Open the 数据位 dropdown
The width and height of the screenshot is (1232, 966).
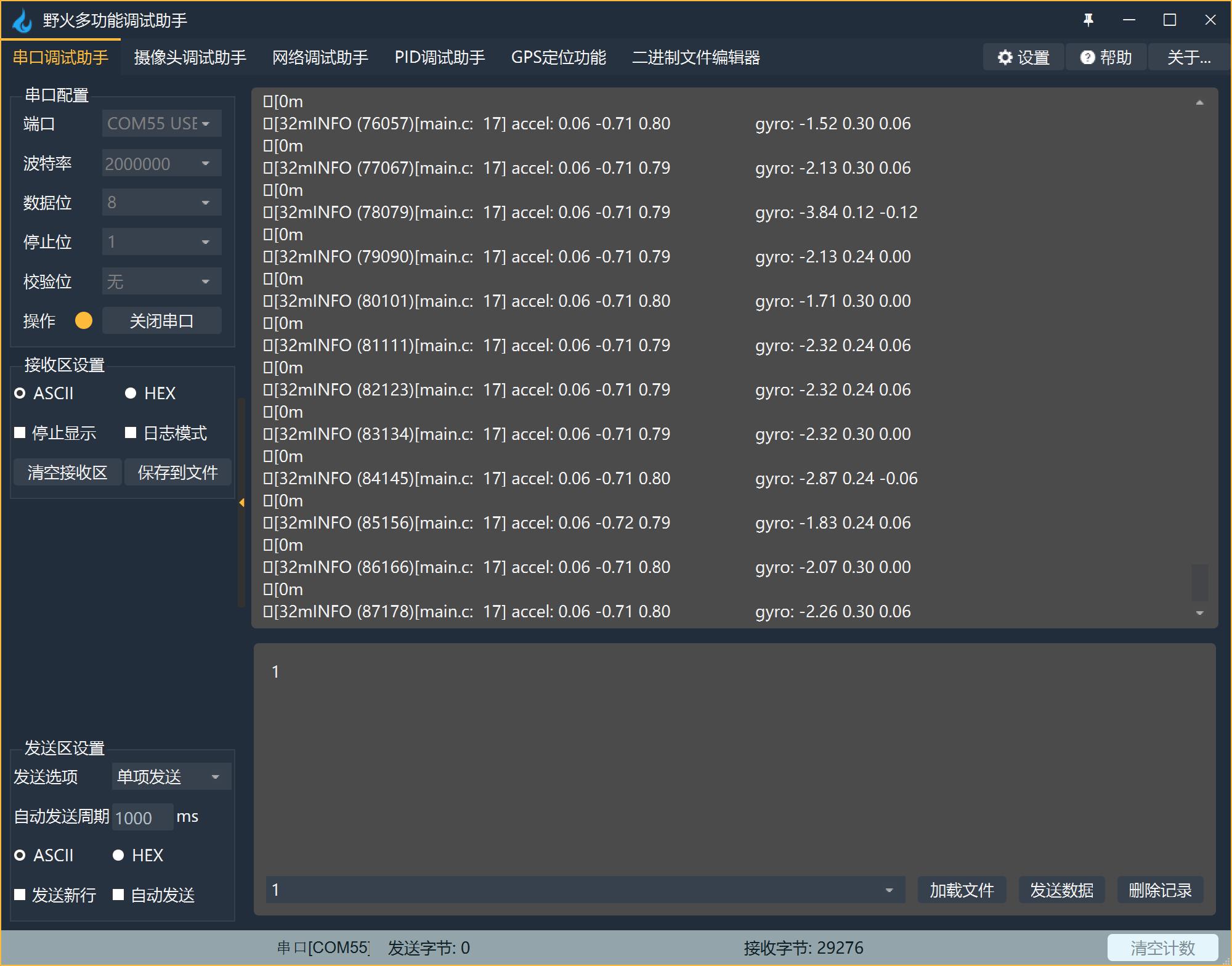click(161, 203)
